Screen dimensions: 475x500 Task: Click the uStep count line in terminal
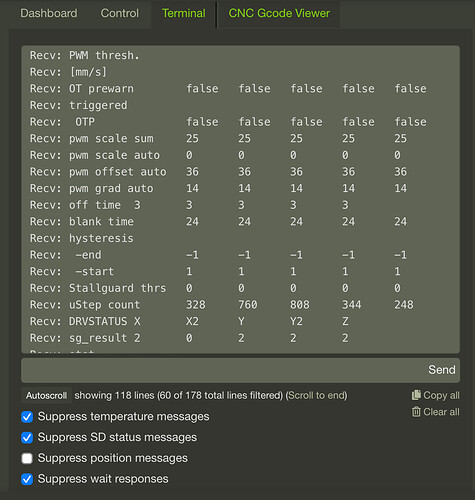221,305
